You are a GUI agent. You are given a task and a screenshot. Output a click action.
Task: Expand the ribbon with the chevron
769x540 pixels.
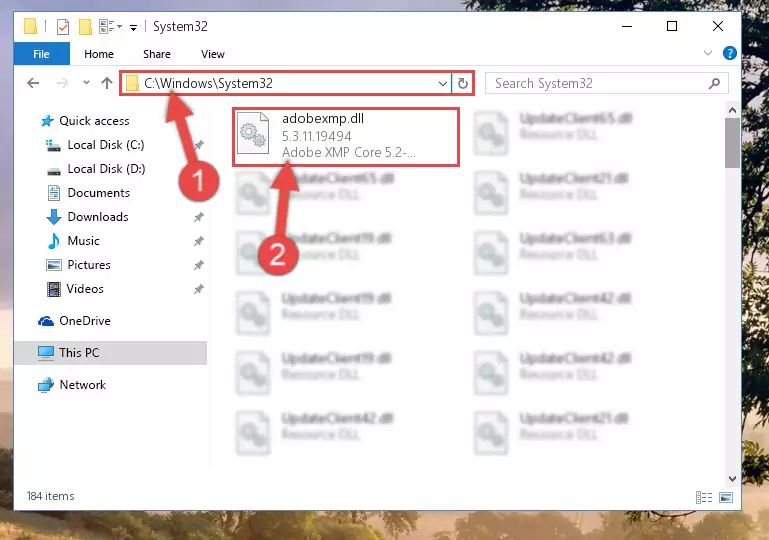click(708, 53)
